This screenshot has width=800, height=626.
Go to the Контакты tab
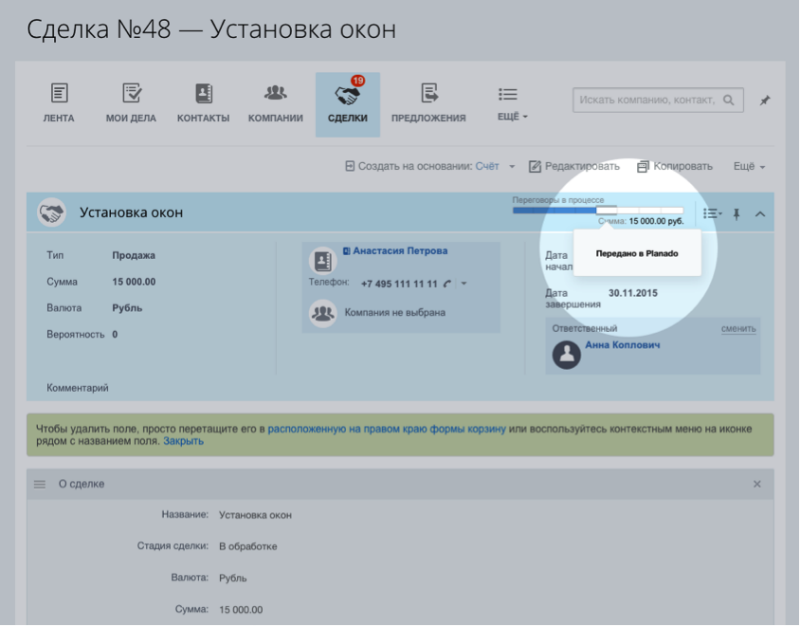coord(203,104)
